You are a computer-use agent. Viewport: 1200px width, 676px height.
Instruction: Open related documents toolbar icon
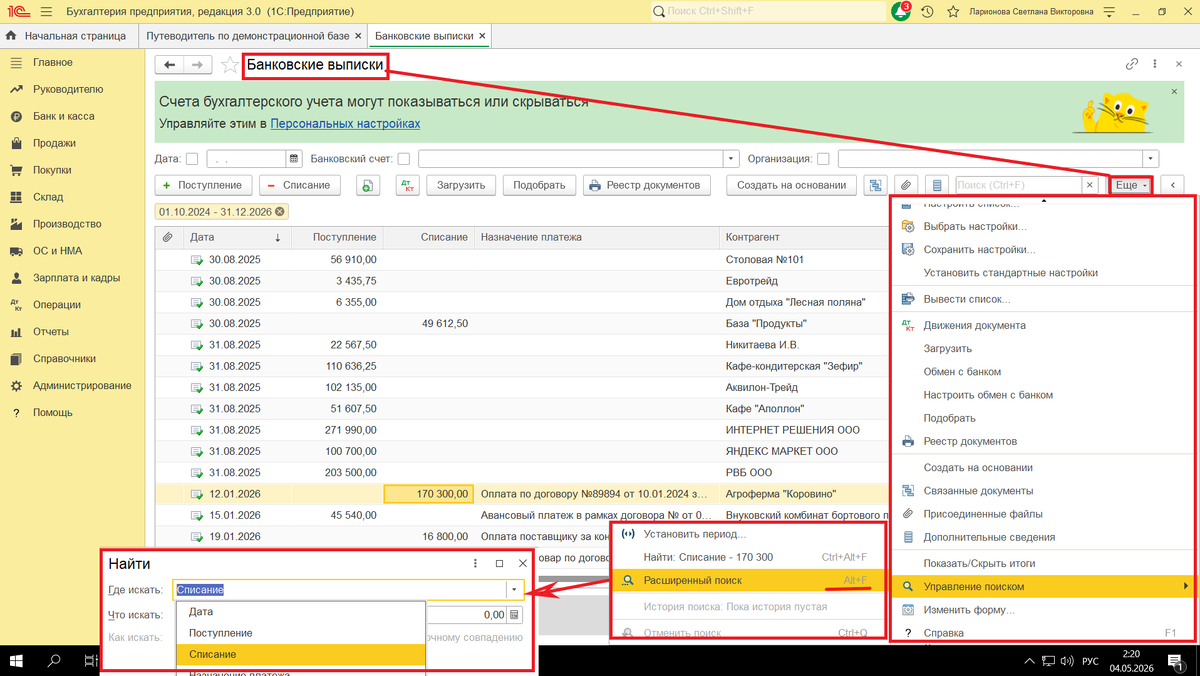click(876, 185)
